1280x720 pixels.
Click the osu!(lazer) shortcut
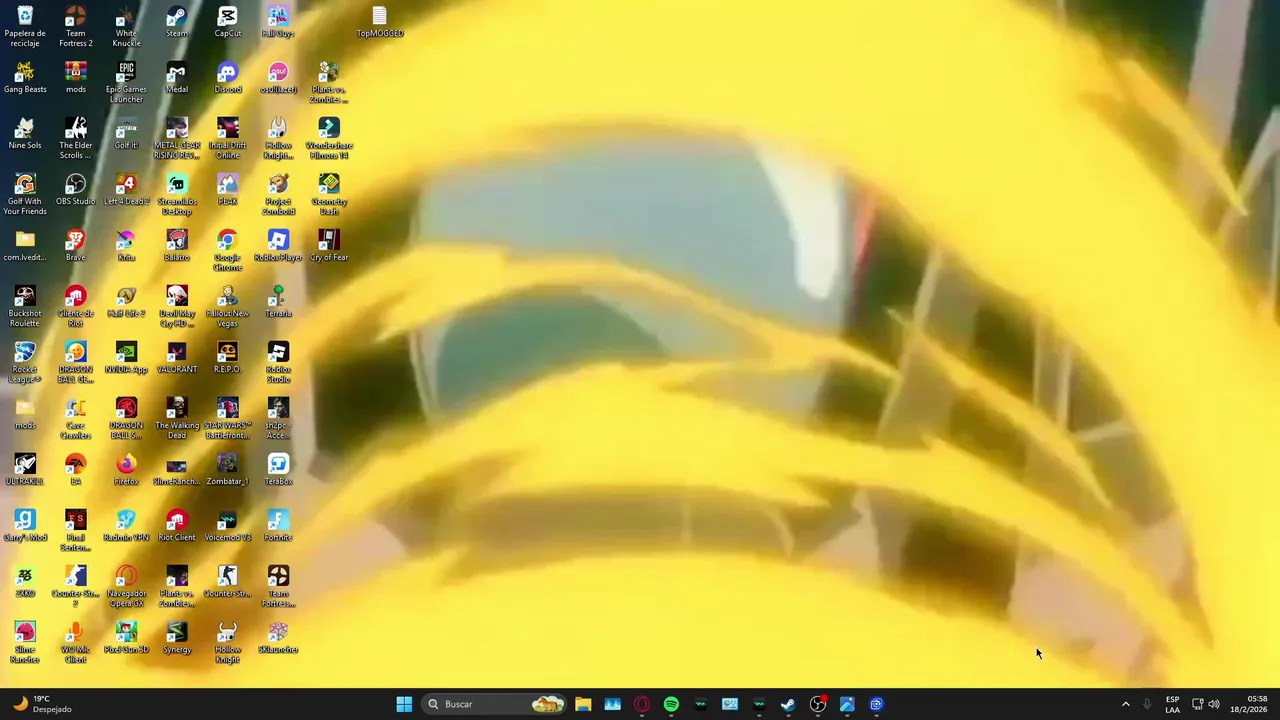(x=278, y=78)
